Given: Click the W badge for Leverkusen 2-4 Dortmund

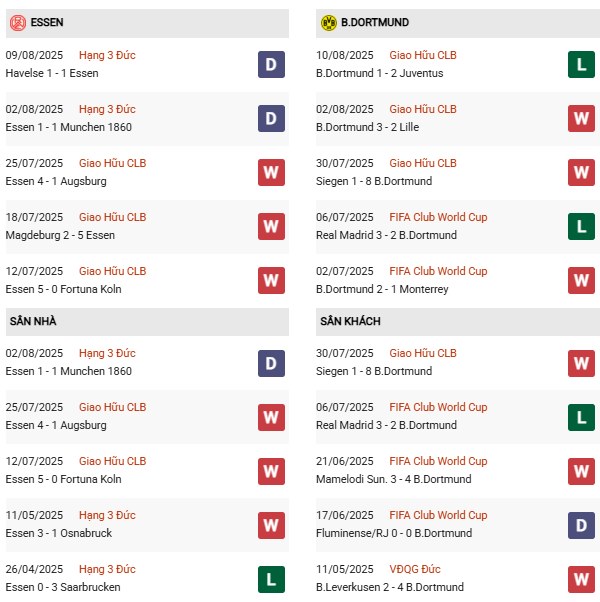Looking at the screenshot, I should 581,578.
